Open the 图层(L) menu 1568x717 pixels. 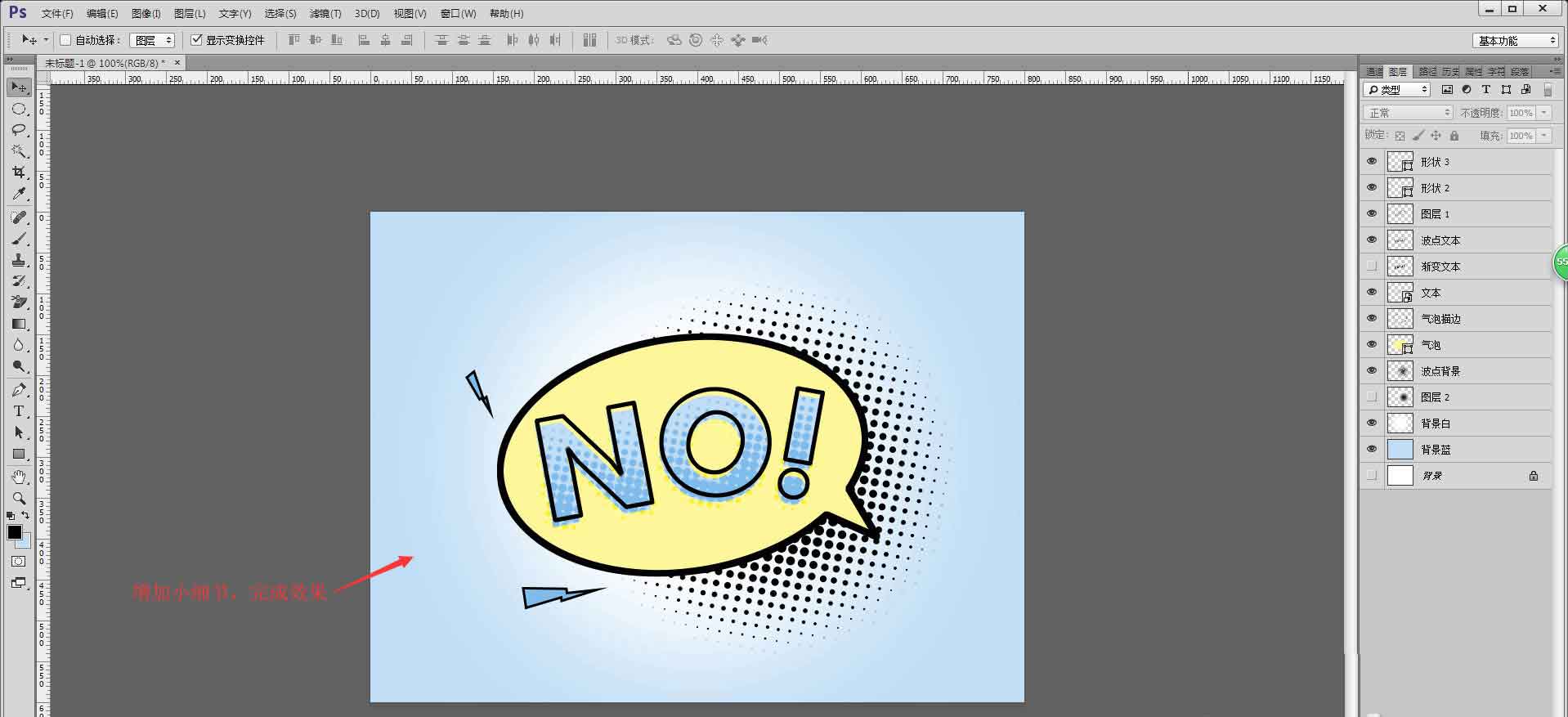(190, 14)
